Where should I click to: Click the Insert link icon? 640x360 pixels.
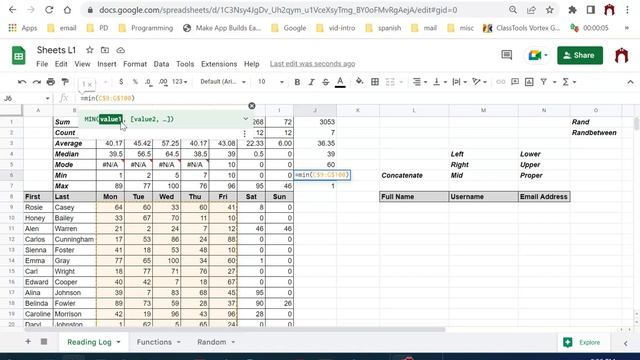tap(500, 82)
